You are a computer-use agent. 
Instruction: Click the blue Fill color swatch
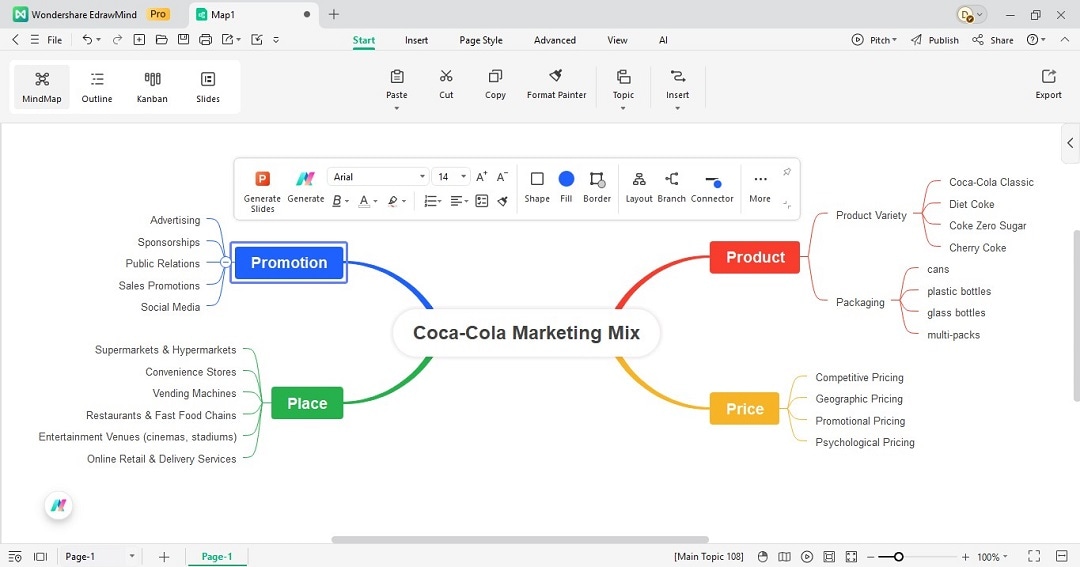pyautogui.click(x=566, y=179)
